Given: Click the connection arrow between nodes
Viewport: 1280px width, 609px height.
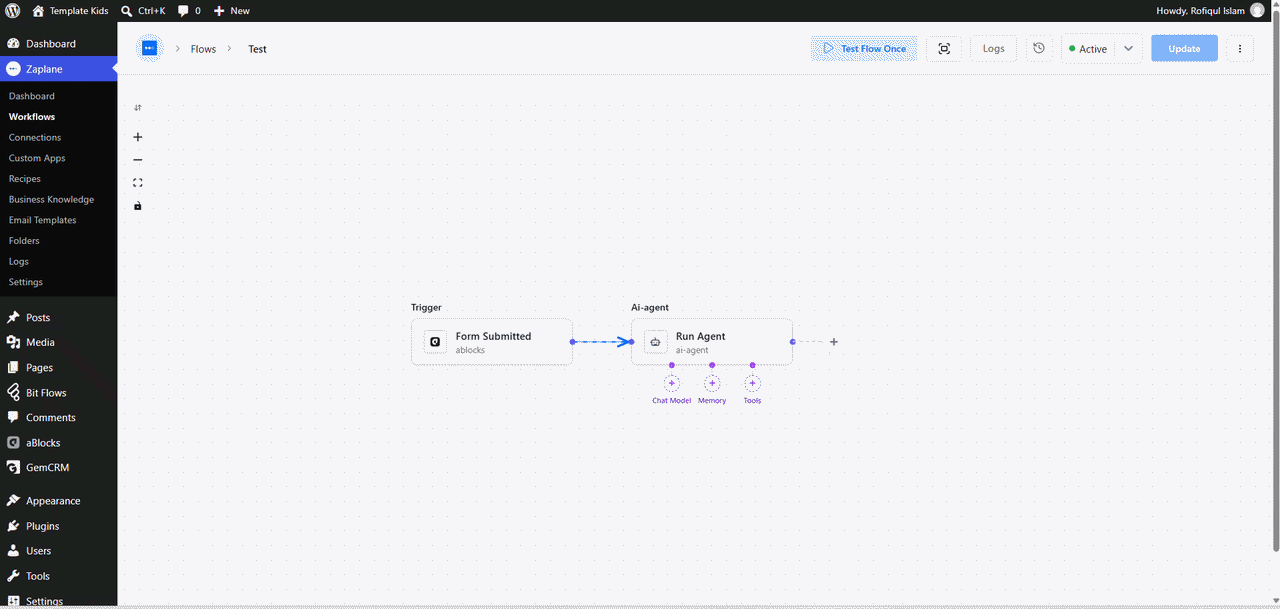Looking at the screenshot, I should pos(603,342).
